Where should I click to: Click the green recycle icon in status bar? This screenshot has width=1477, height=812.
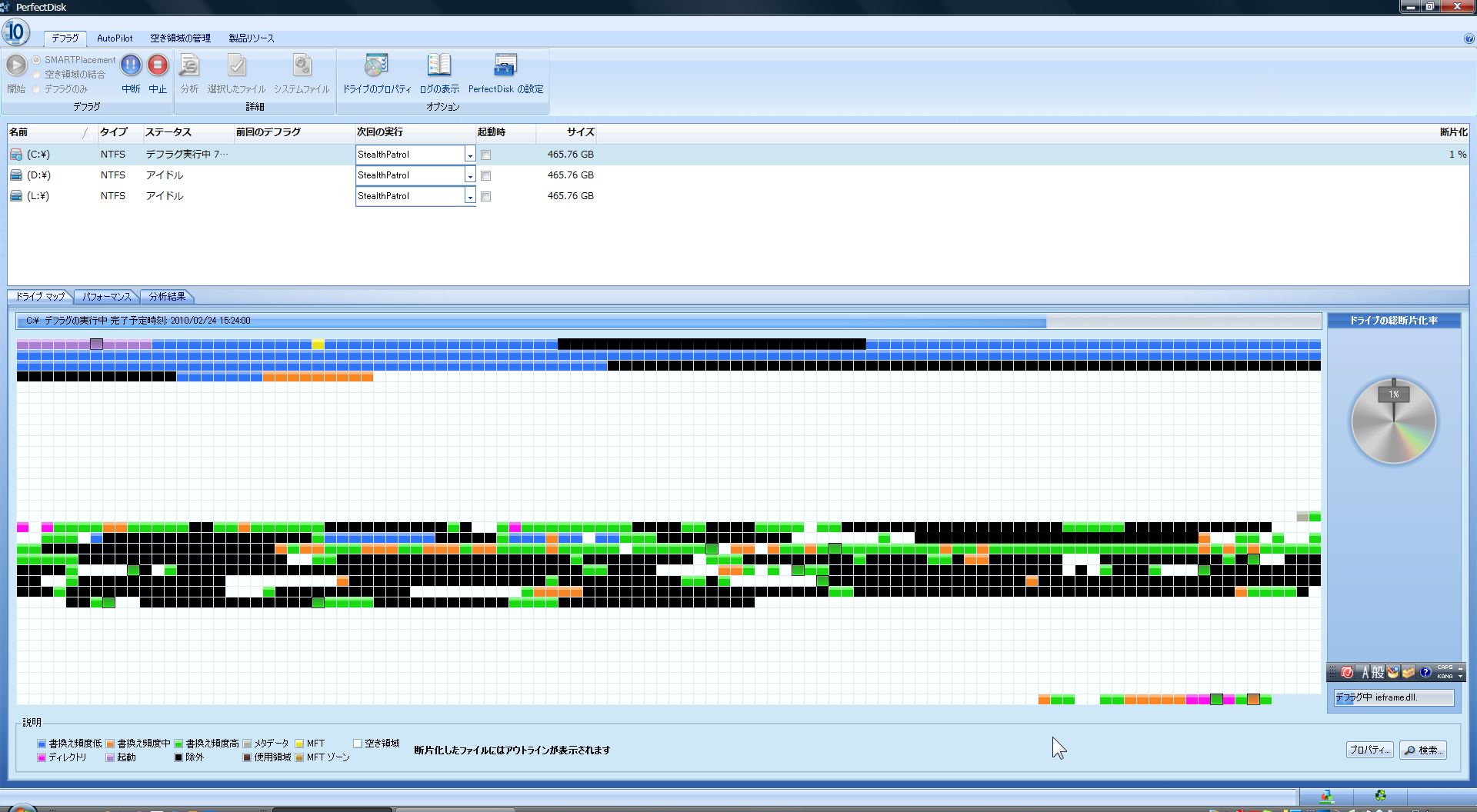tap(1381, 796)
